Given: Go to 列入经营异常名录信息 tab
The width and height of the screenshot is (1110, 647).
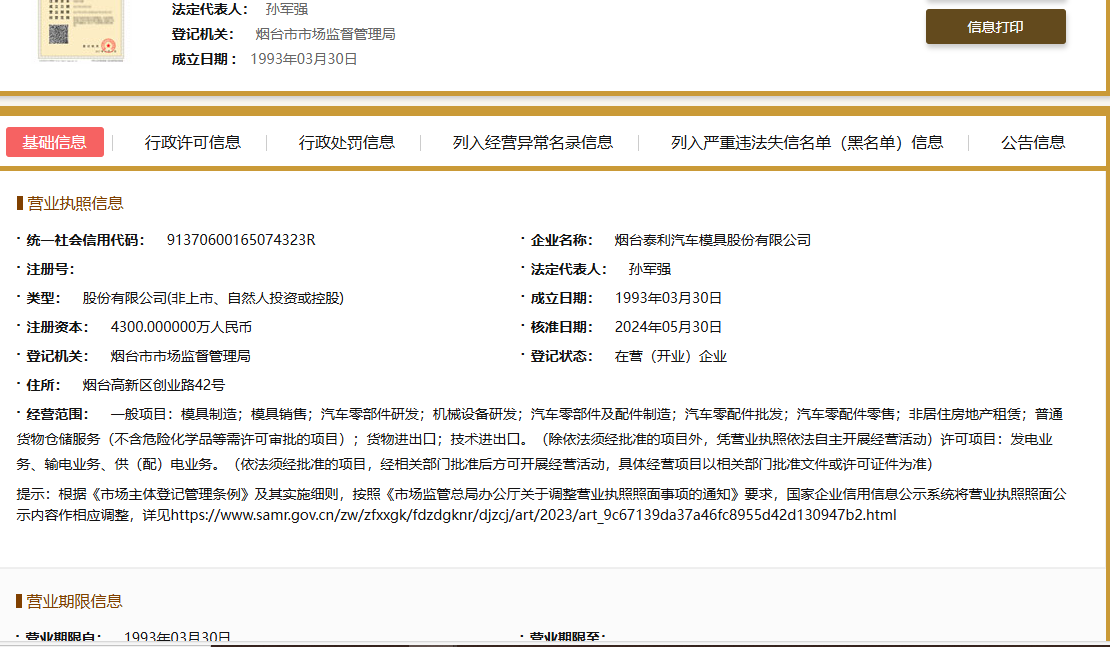Looking at the screenshot, I should (x=532, y=142).
